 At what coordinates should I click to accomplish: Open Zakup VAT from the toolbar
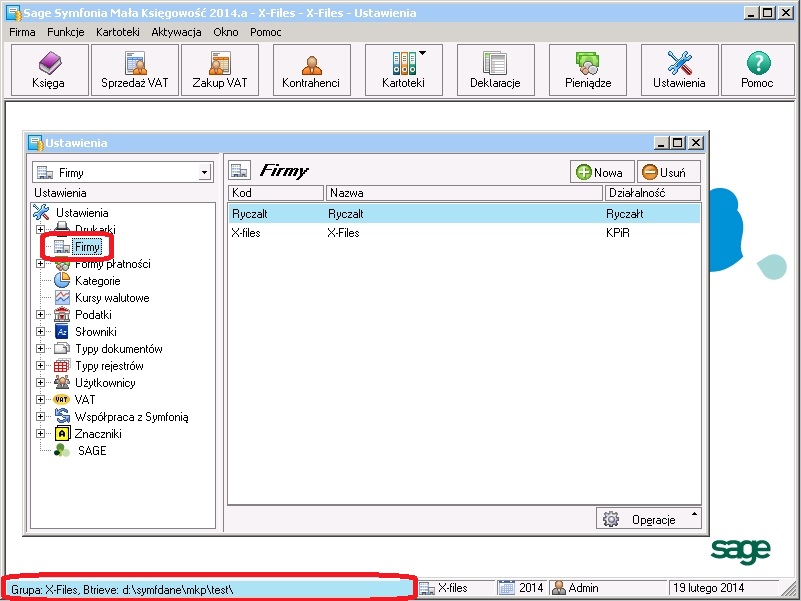pos(220,70)
